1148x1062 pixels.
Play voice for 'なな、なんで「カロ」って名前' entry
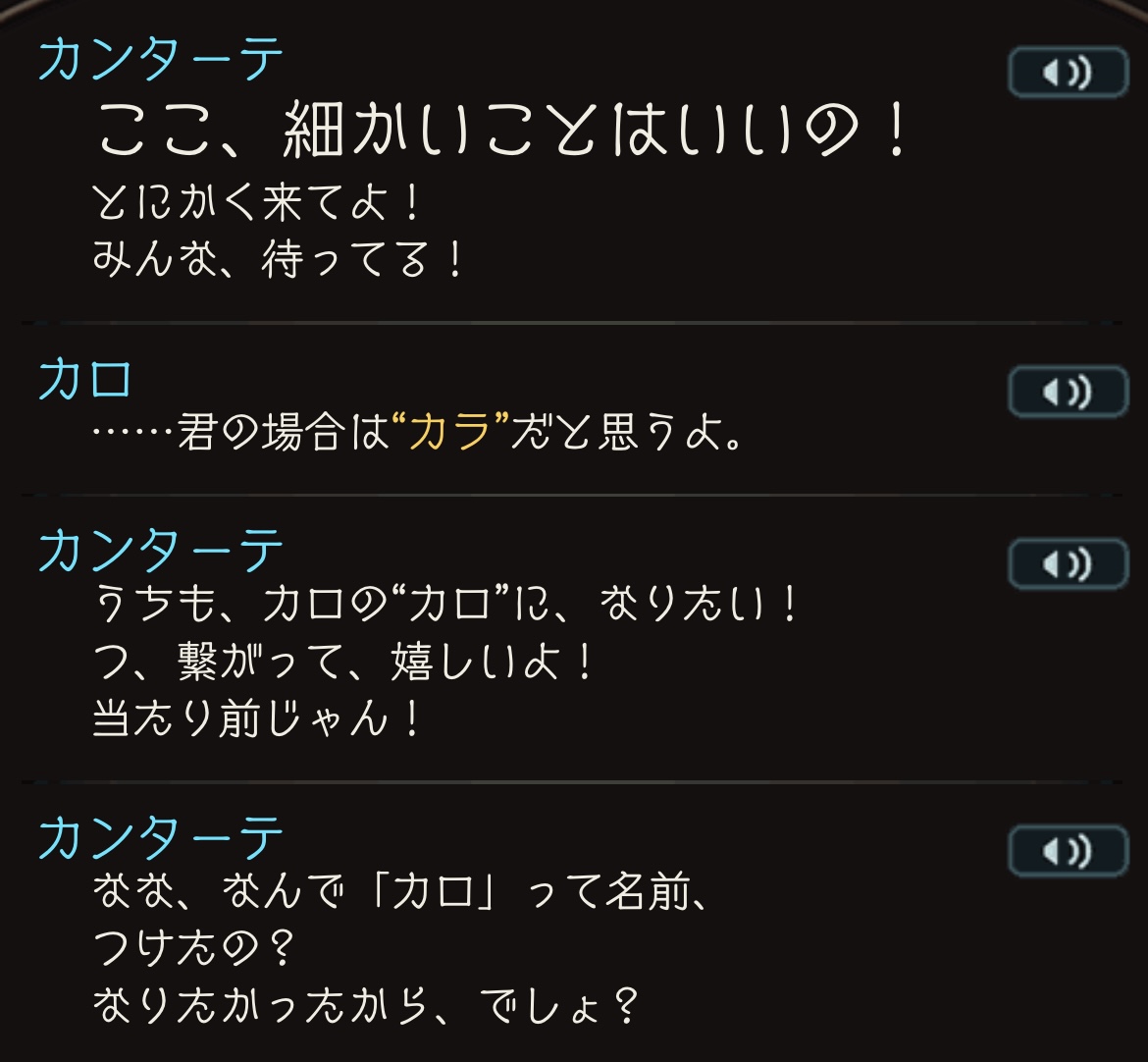coord(1069,851)
